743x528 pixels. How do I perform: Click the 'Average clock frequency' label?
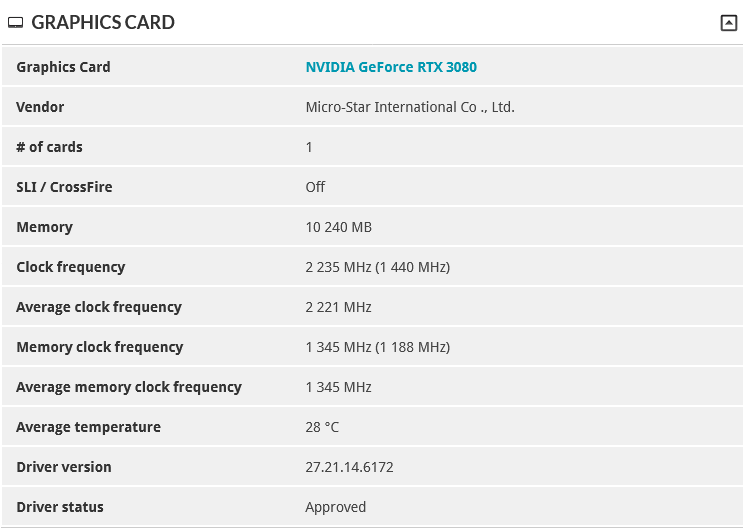click(x=99, y=307)
